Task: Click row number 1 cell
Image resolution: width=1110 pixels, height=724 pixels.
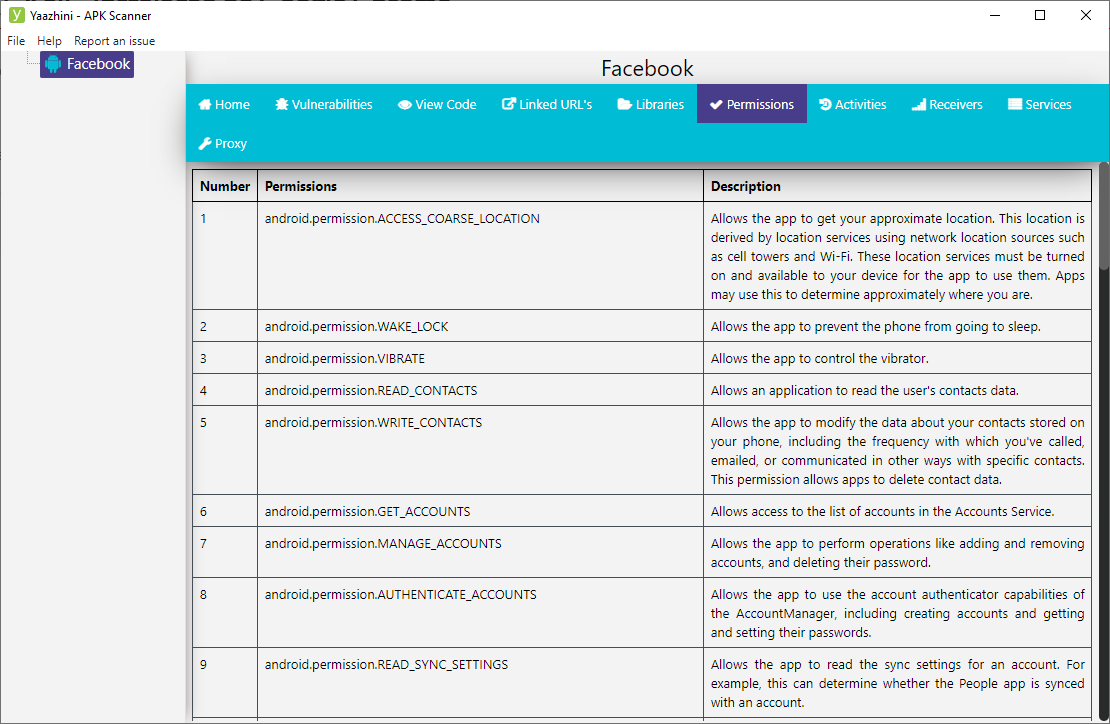Action: pos(225,255)
